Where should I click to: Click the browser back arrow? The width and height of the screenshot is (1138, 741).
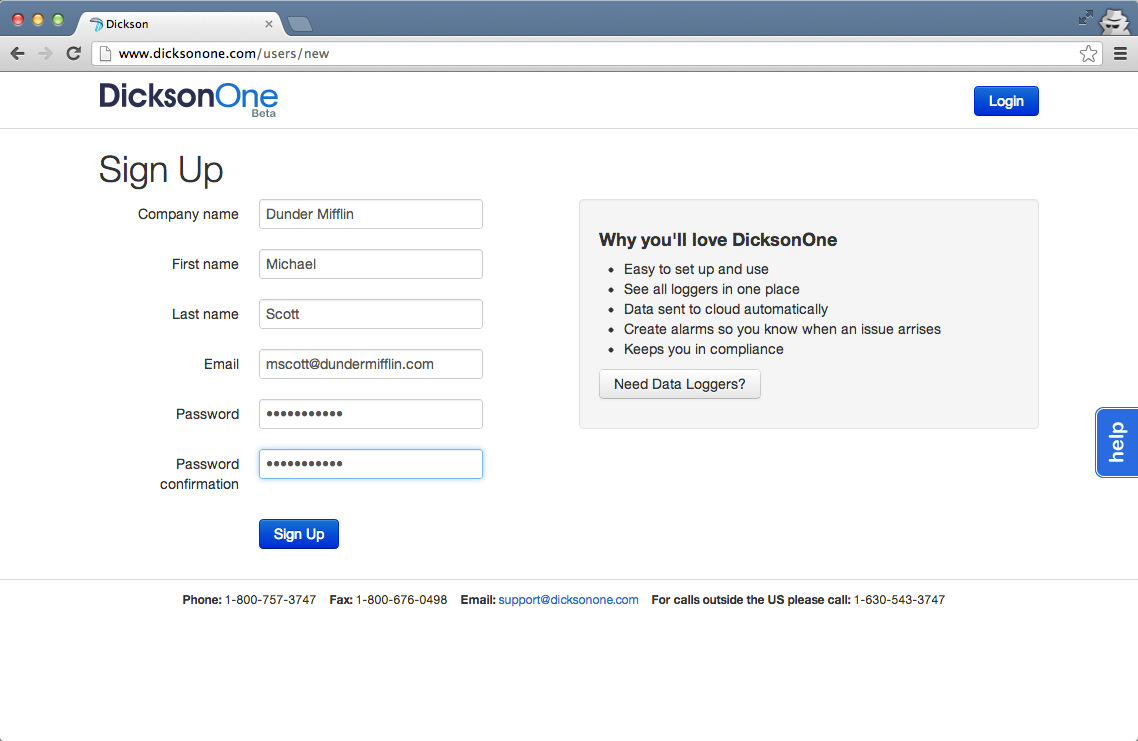17,53
